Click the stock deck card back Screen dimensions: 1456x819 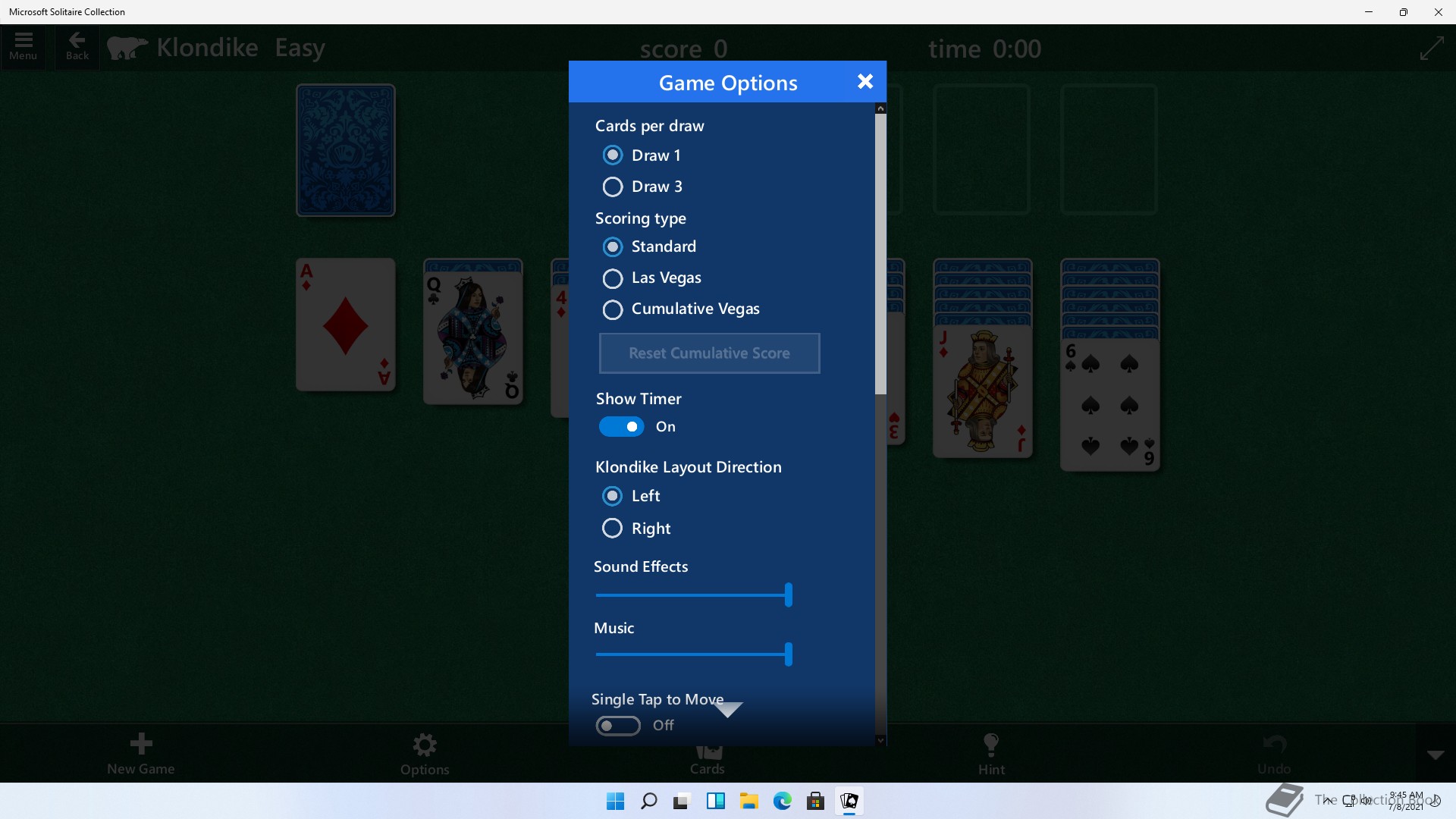click(346, 150)
